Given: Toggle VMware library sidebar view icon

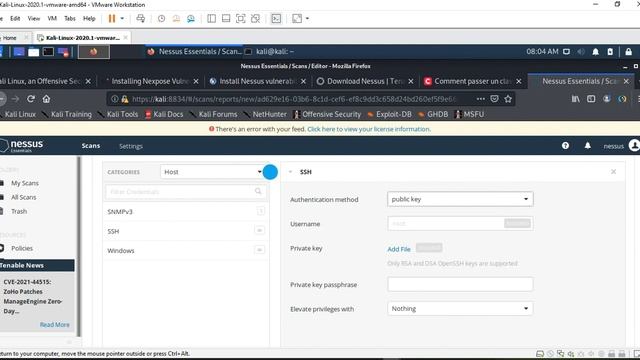Looking at the screenshot, I should pyautogui.click(x=211, y=18).
